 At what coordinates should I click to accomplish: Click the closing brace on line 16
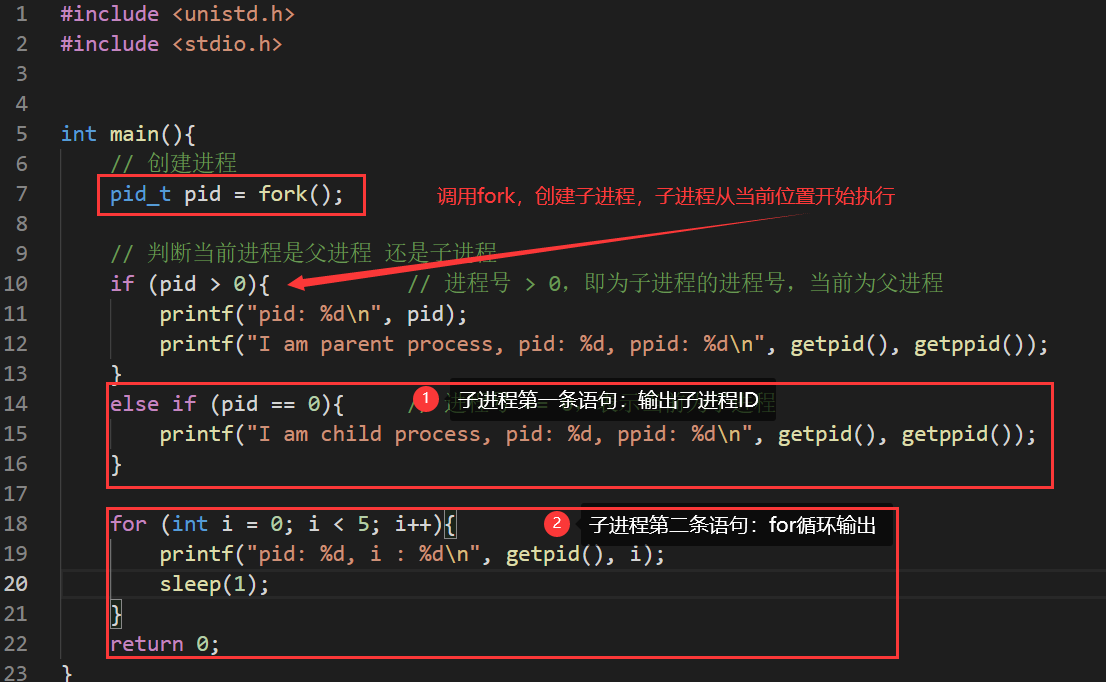point(116,465)
